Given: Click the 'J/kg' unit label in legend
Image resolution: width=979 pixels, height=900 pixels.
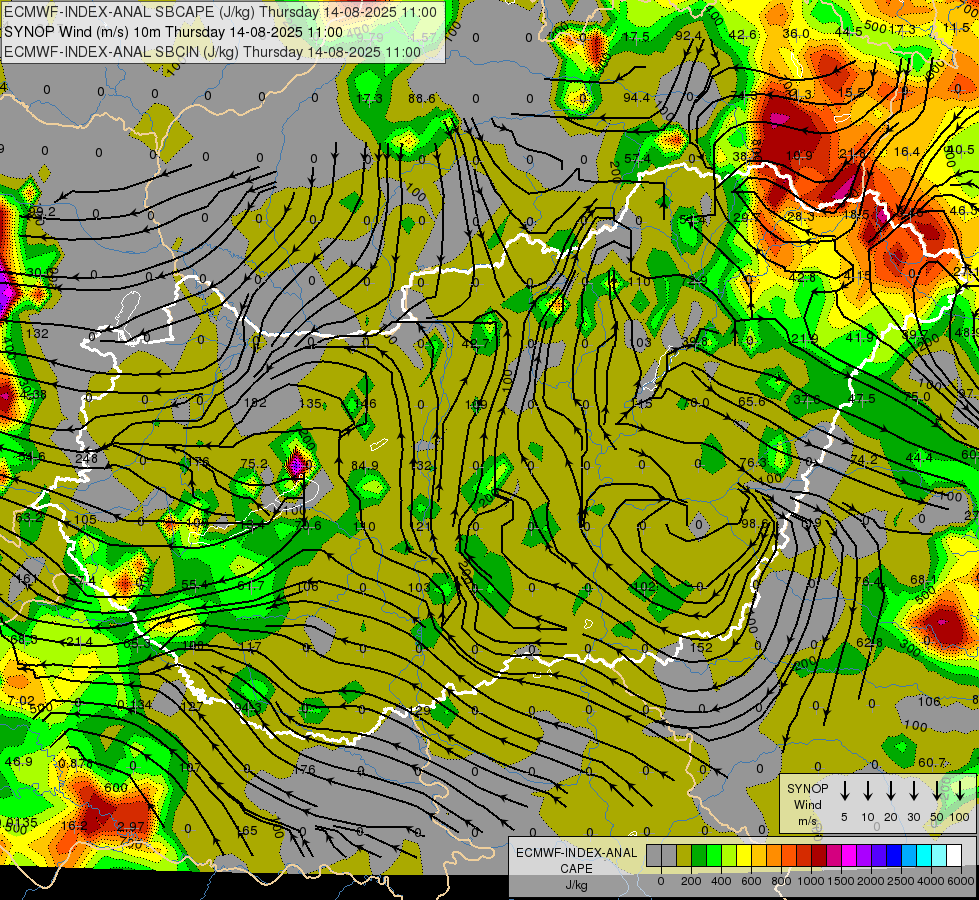Looking at the screenshot, I should (x=576, y=885).
